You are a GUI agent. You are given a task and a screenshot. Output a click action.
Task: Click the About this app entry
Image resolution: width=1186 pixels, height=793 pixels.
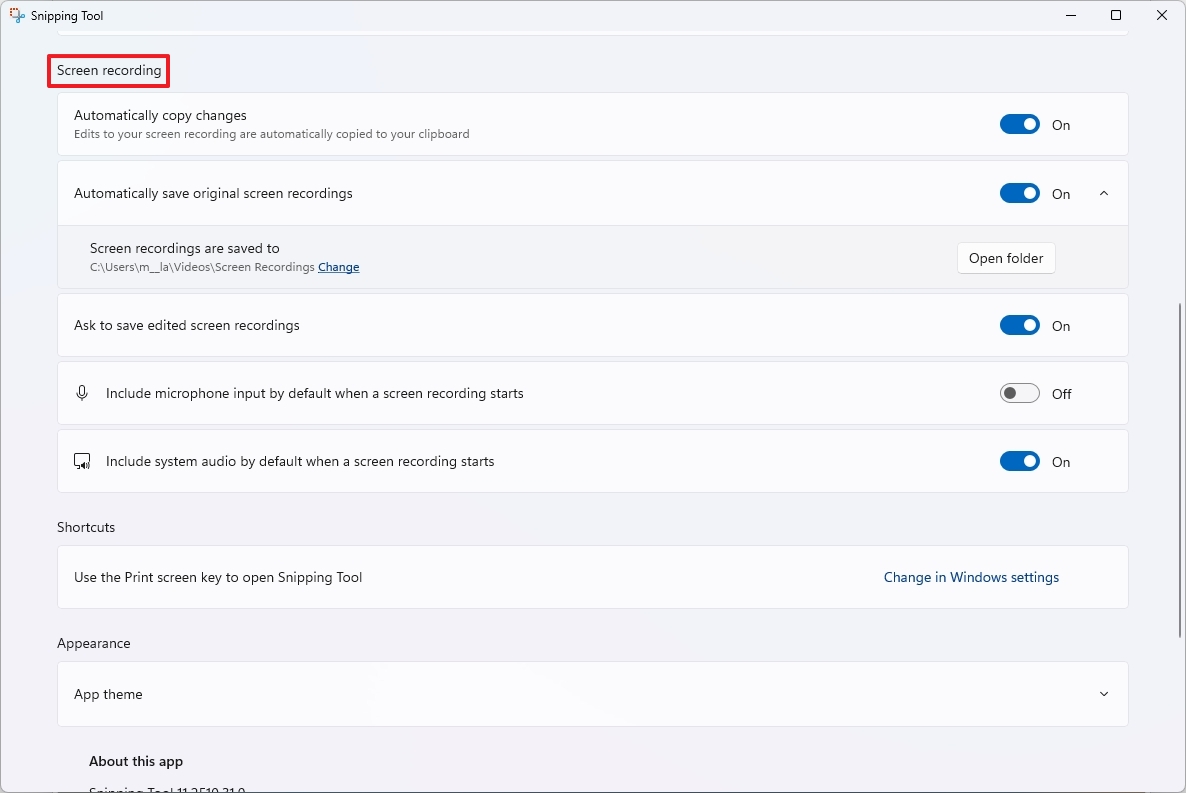[136, 761]
